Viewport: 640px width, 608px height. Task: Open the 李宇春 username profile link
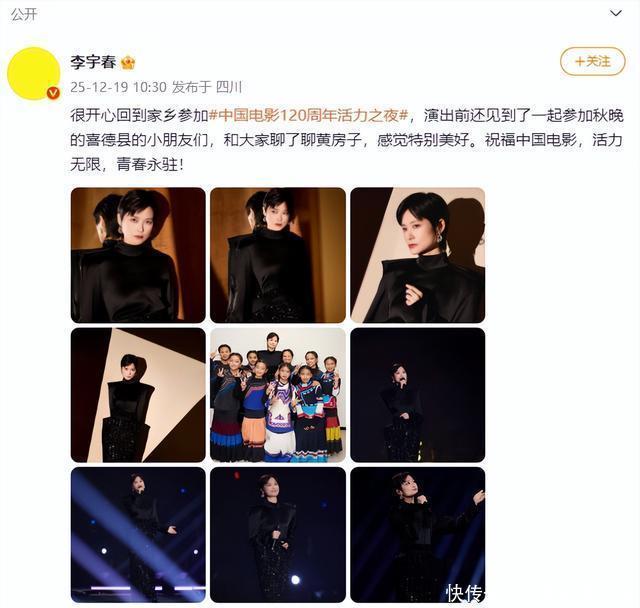click(x=93, y=62)
